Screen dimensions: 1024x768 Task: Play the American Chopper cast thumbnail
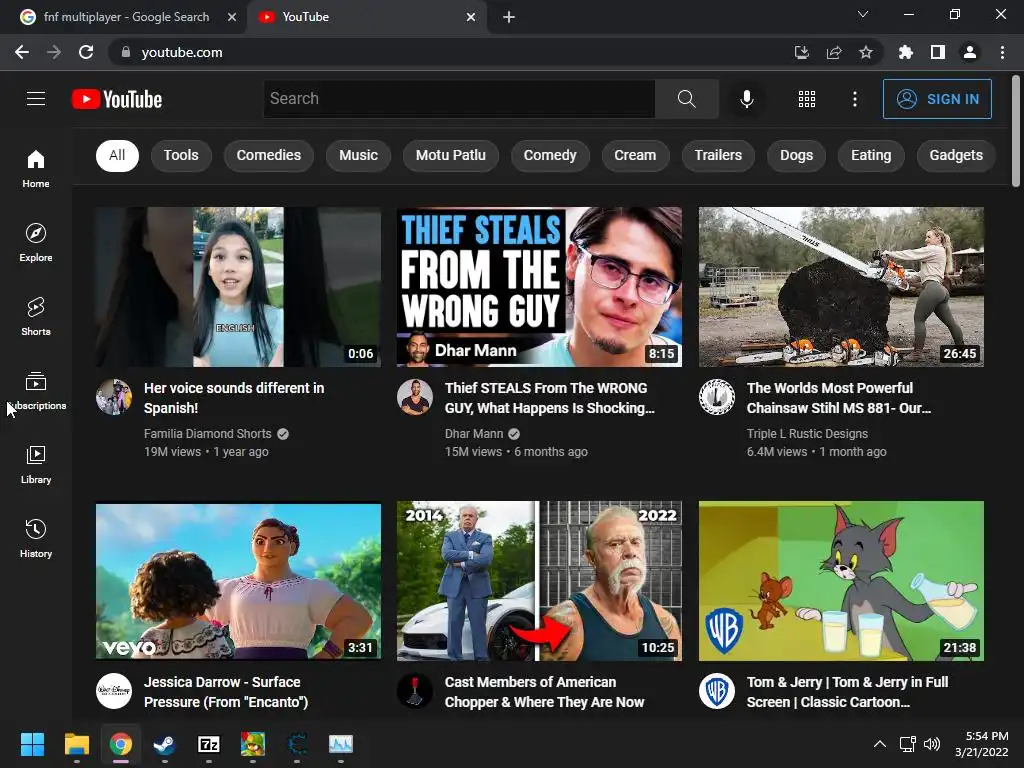(x=539, y=581)
